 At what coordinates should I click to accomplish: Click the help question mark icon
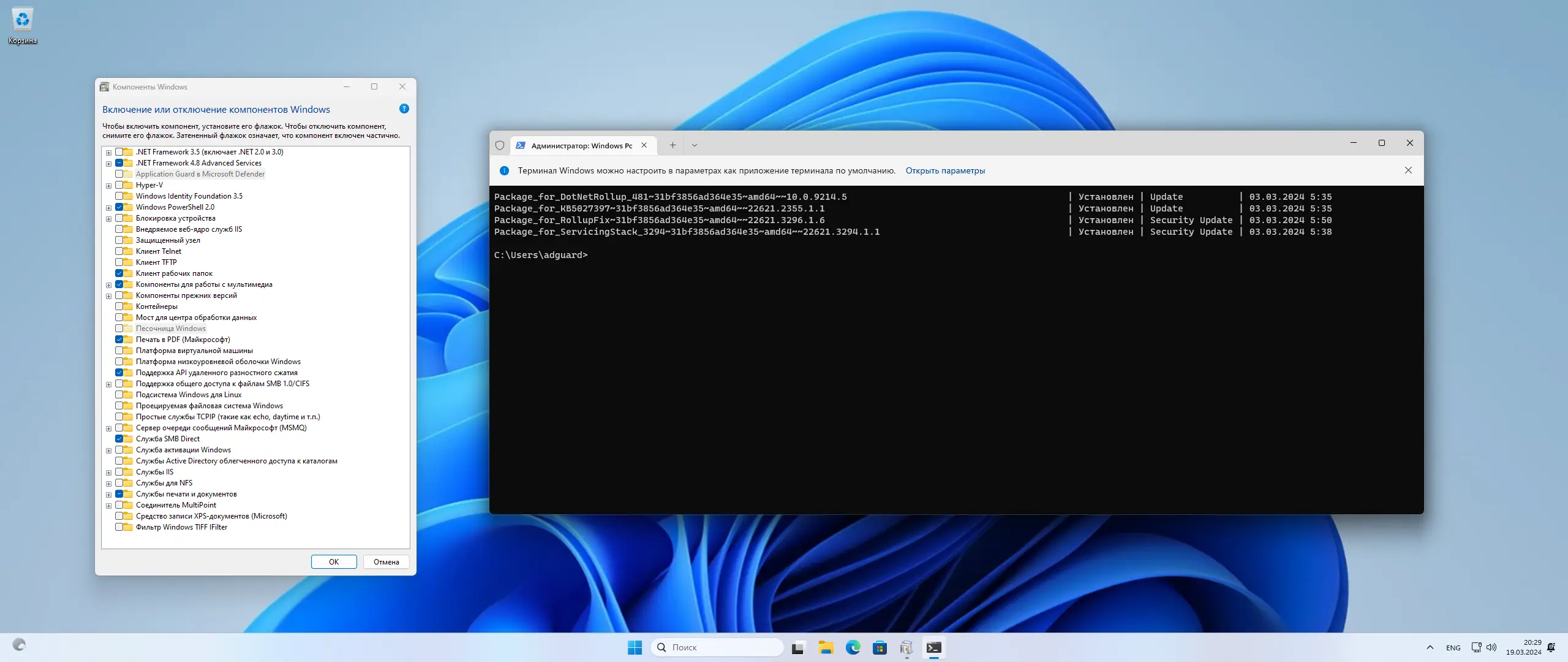pyautogui.click(x=404, y=109)
